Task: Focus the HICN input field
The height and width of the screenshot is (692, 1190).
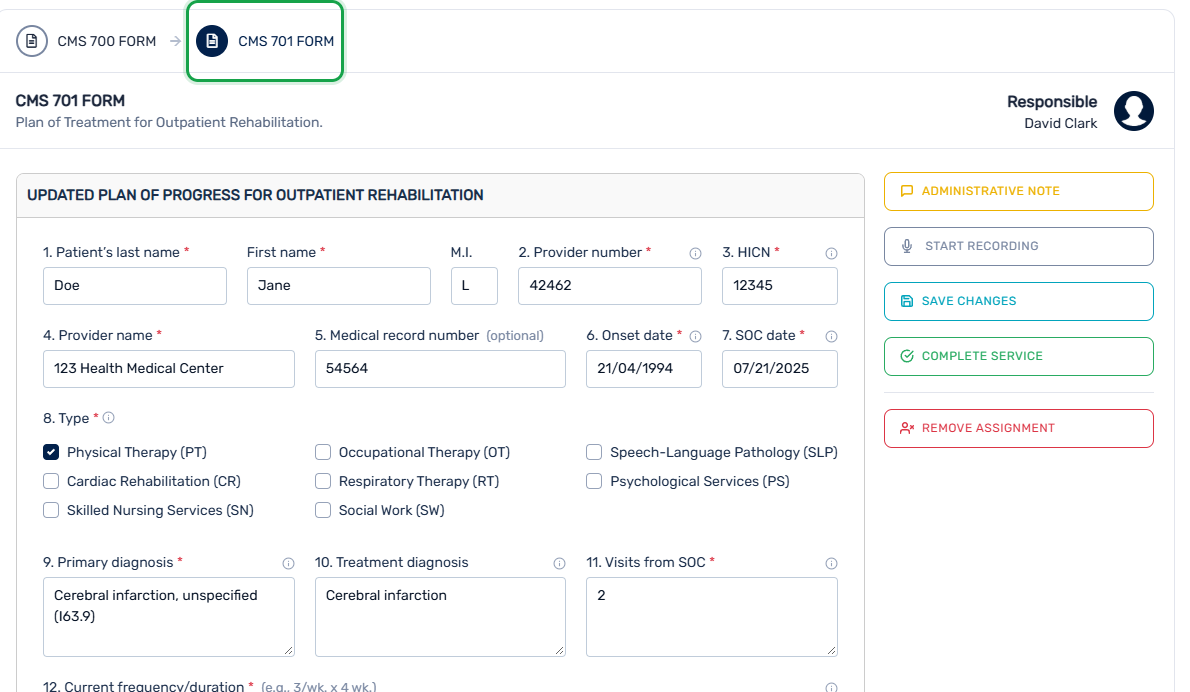Action: (x=779, y=286)
